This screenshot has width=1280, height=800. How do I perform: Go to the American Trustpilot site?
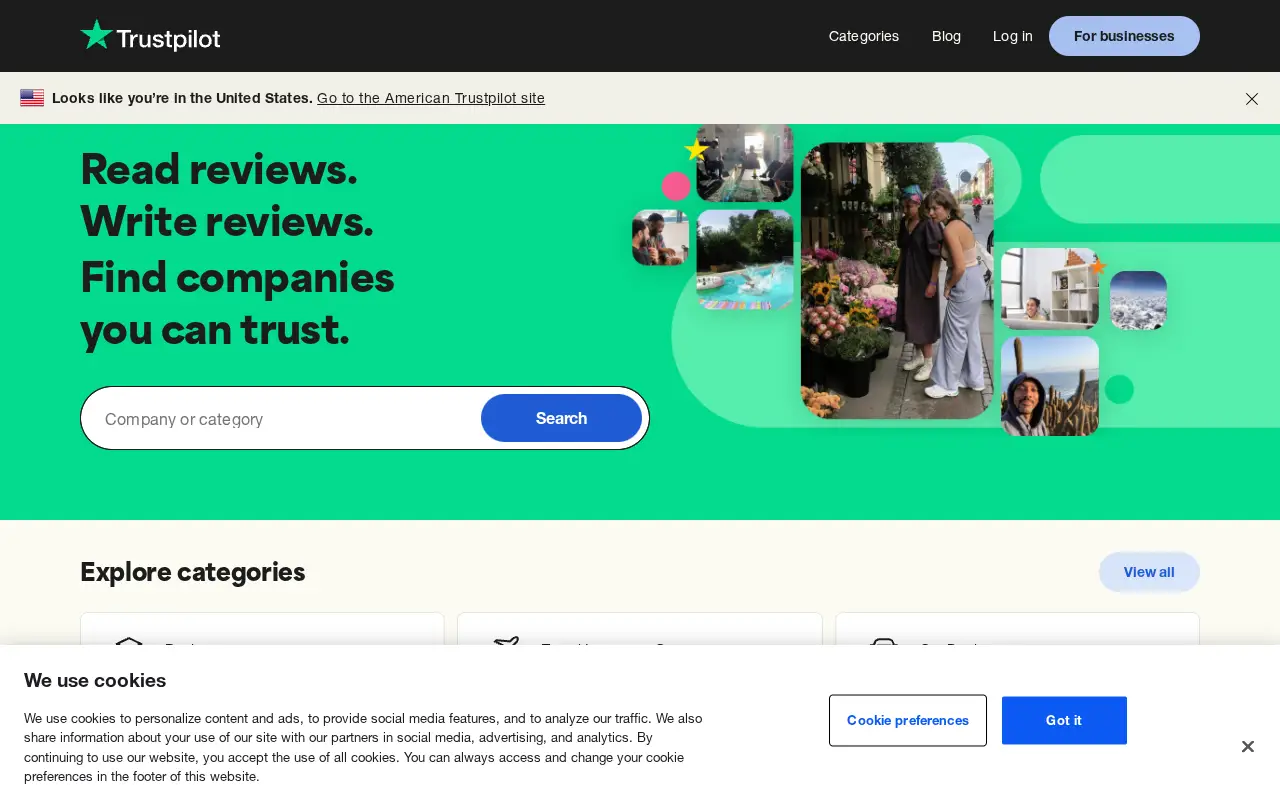[431, 98]
